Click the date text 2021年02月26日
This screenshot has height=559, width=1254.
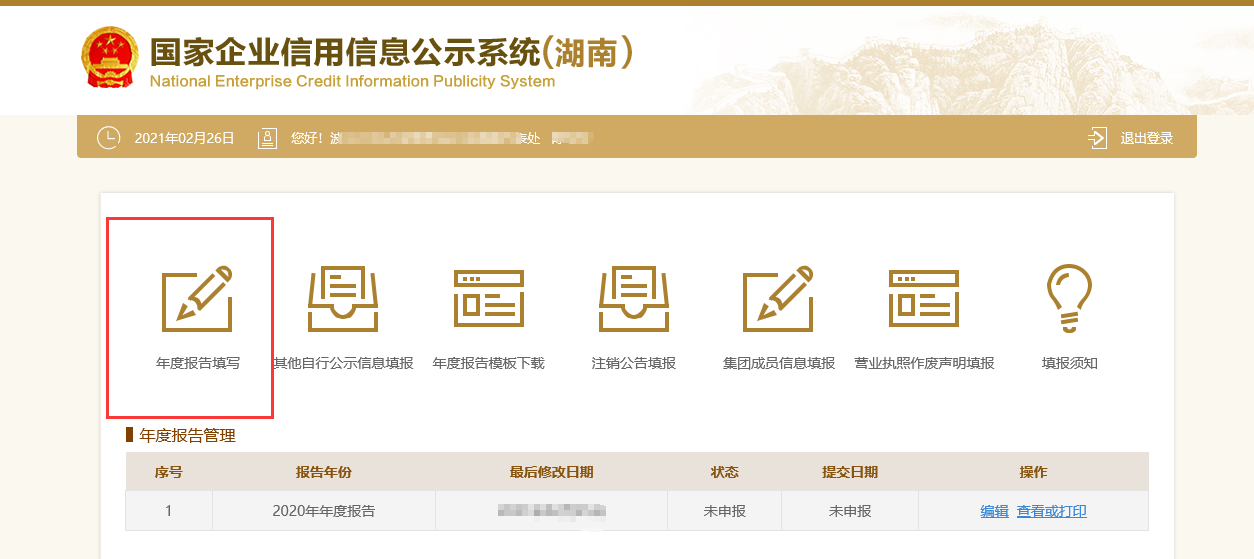[x=184, y=138]
